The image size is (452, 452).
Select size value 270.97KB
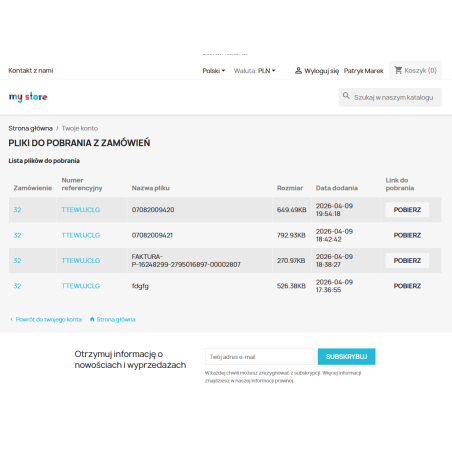(291, 261)
